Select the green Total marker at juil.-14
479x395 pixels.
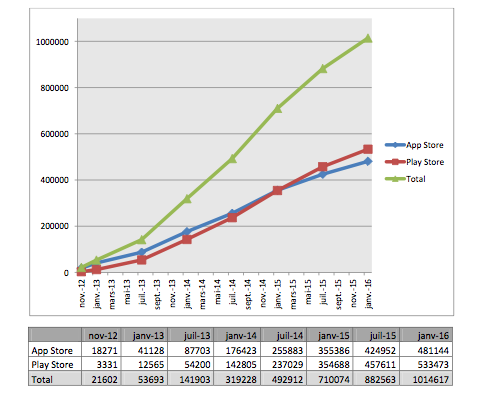point(232,159)
